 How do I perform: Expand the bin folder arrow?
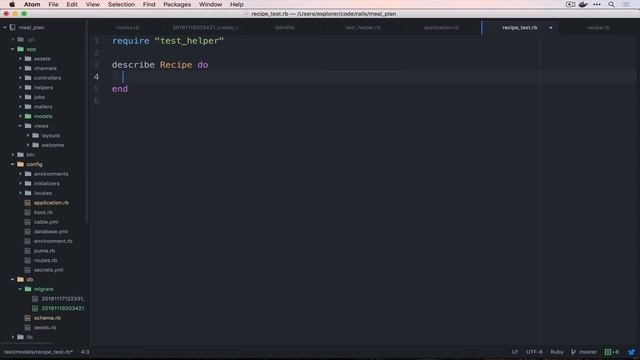click(x=13, y=155)
